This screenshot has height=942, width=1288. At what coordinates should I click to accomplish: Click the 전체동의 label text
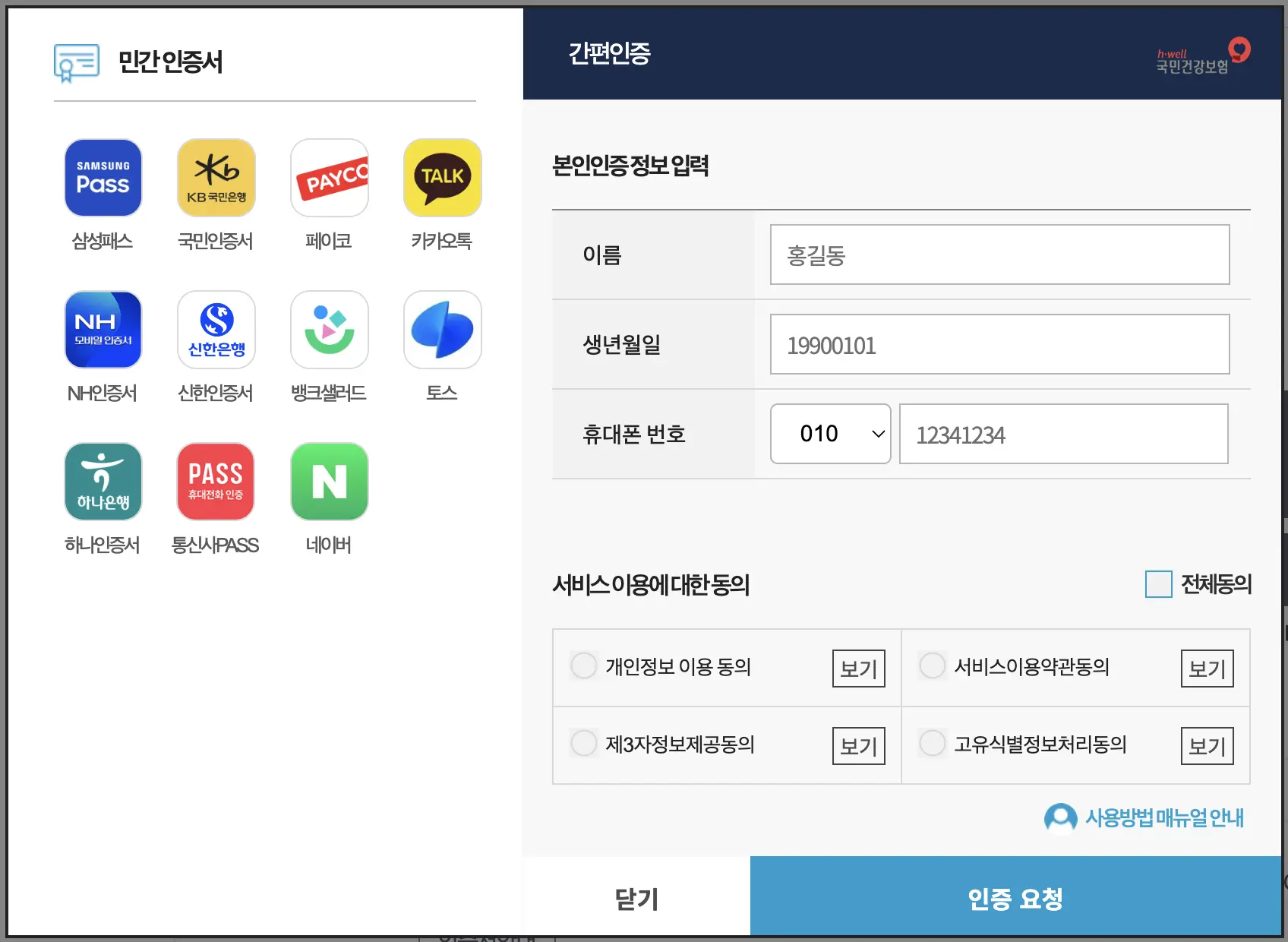1216,584
